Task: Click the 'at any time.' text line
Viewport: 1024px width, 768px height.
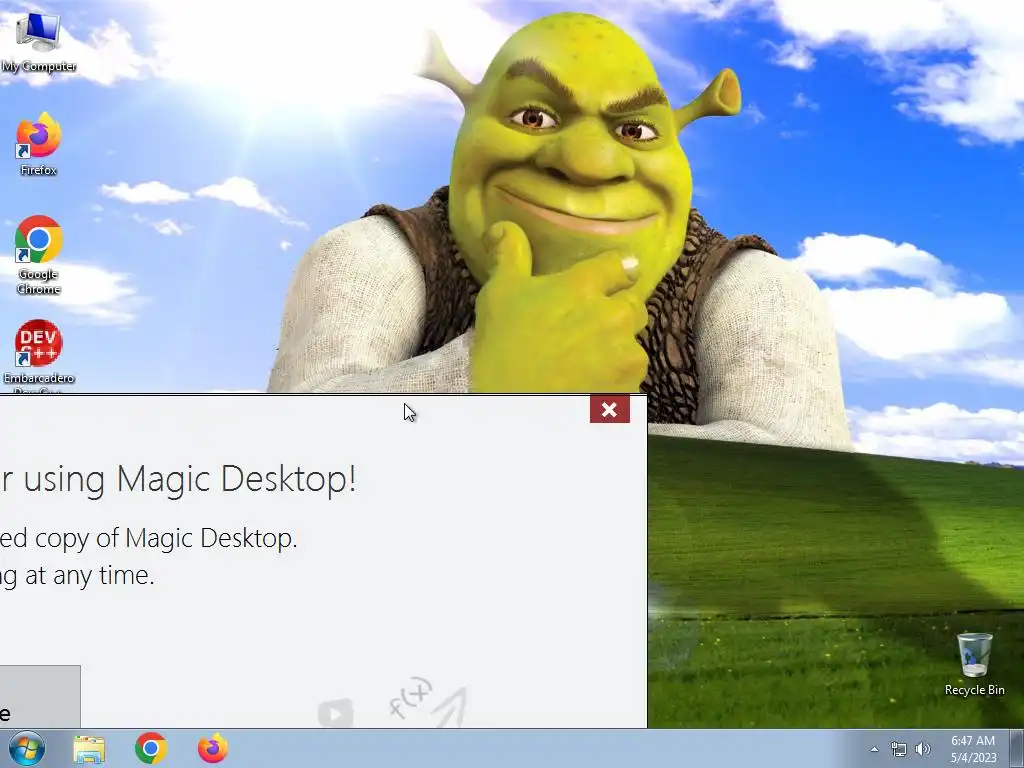Action: 89,575
